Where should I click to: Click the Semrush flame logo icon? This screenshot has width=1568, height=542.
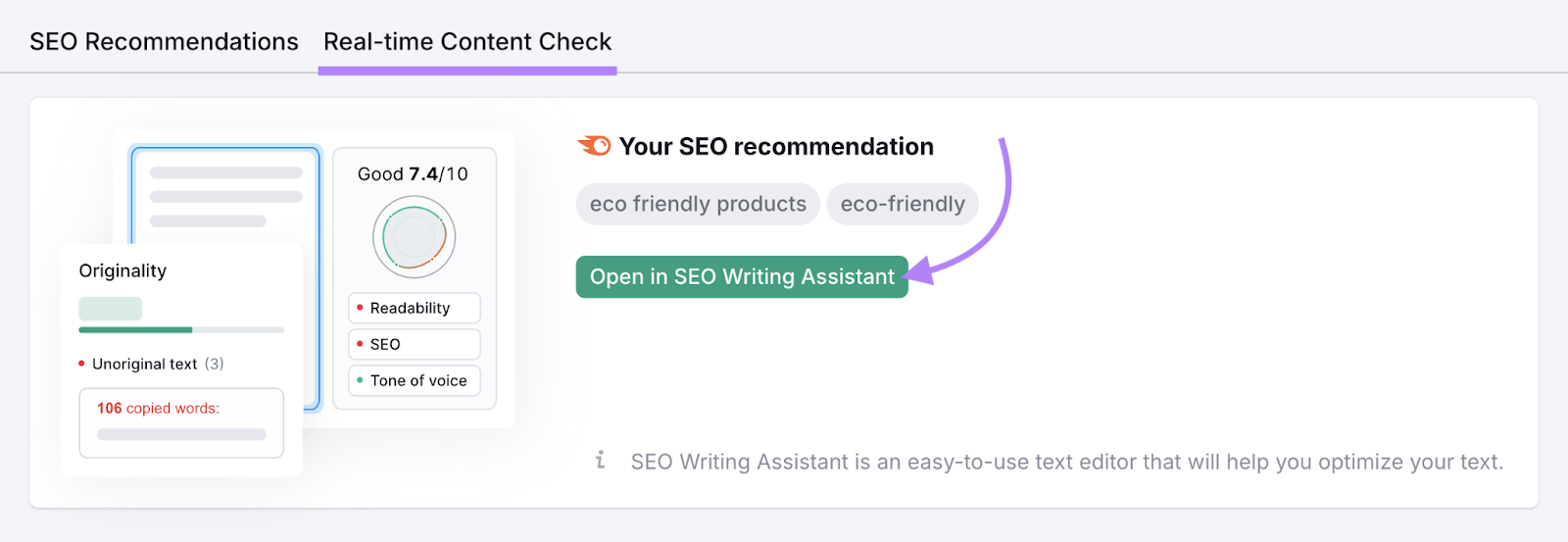pyautogui.click(x=595, y=146)
